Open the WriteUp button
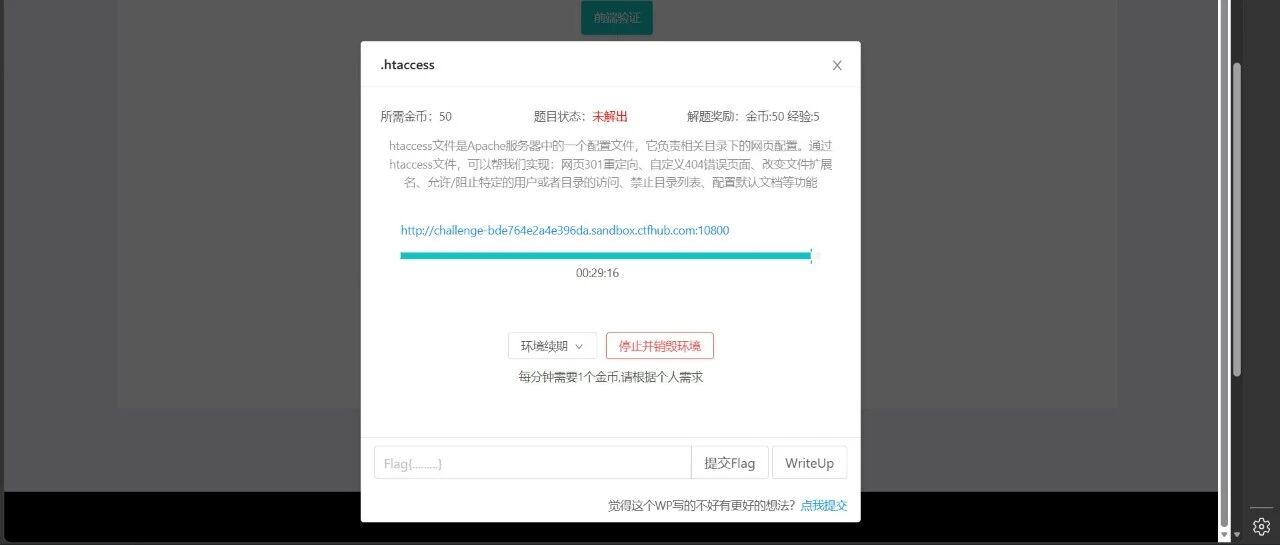 (810, 463)
